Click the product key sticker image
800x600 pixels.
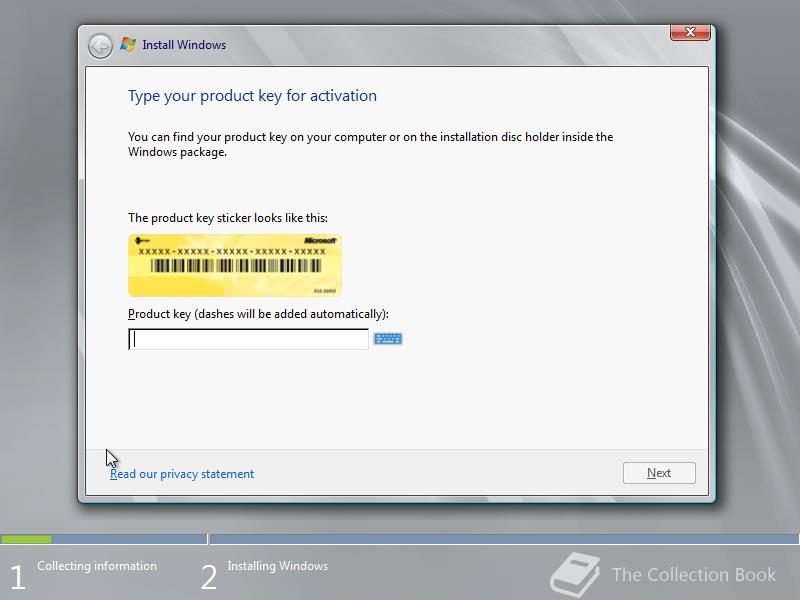tap(235, 265)
